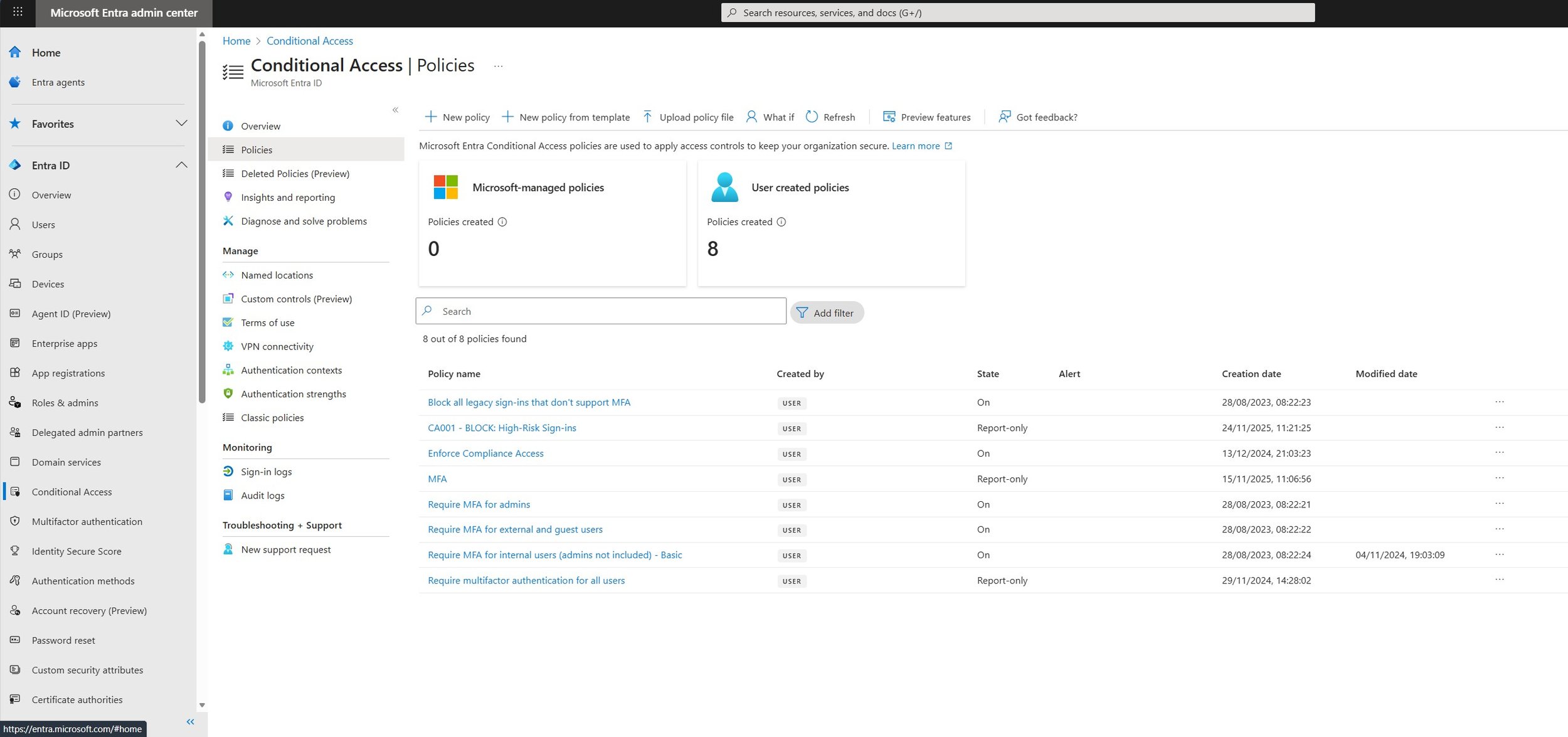
Task: Create a New policy from the toolbar
Action: (x=457, y=117)
